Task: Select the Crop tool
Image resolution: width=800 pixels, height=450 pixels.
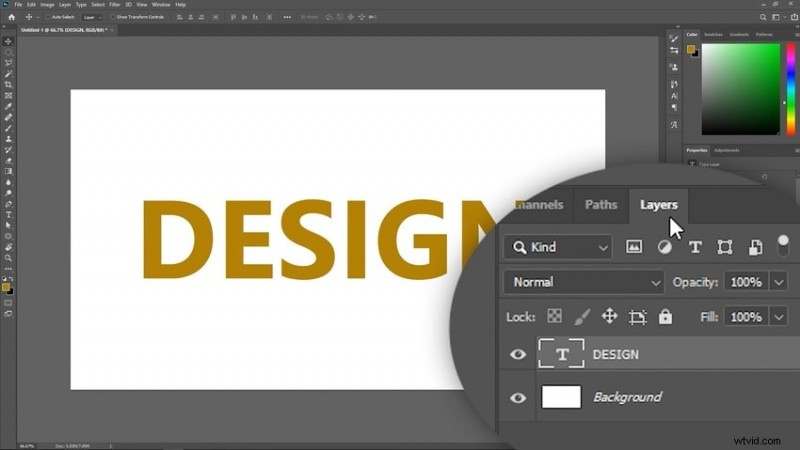Action: pos(8,85)
